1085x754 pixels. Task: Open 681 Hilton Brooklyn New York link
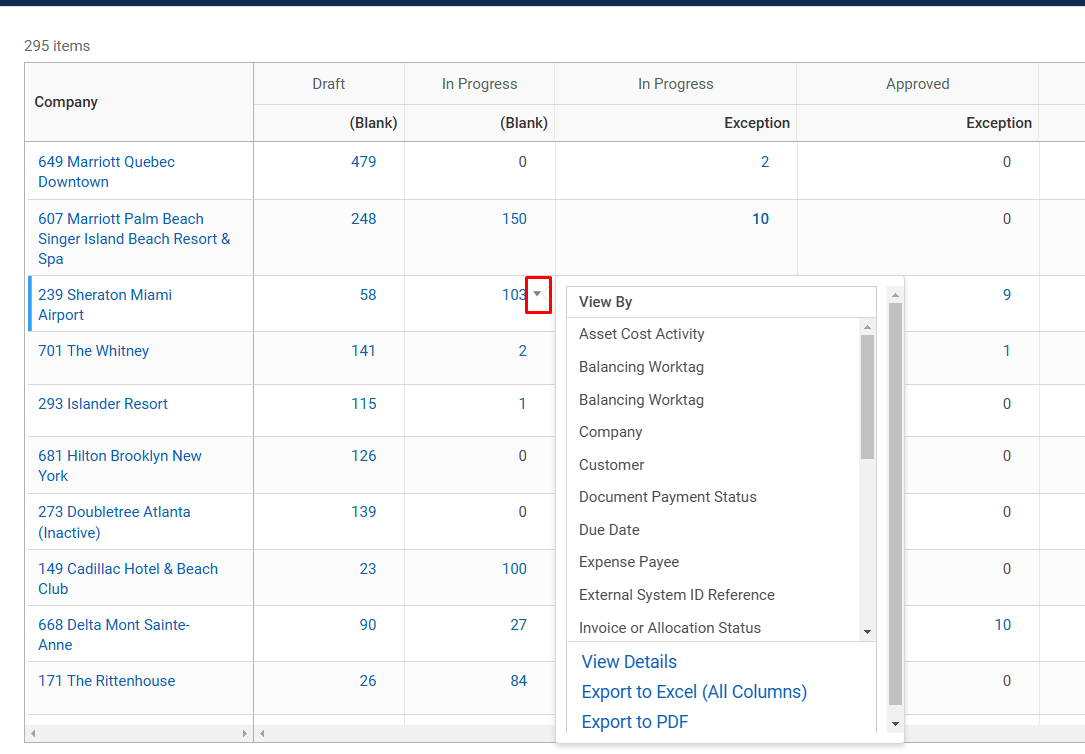120,466
